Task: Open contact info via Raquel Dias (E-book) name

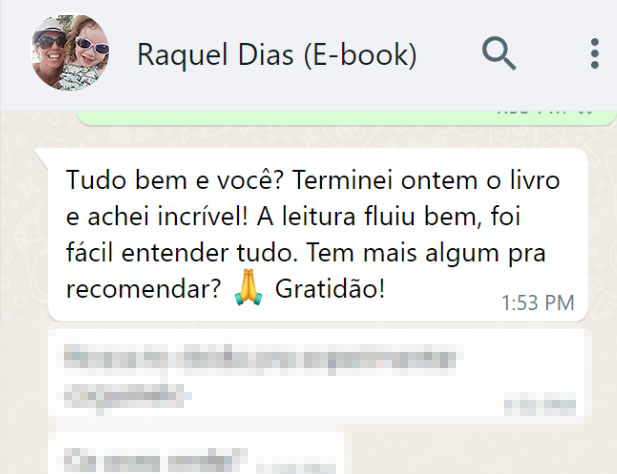Action: (x=277, y=55)
